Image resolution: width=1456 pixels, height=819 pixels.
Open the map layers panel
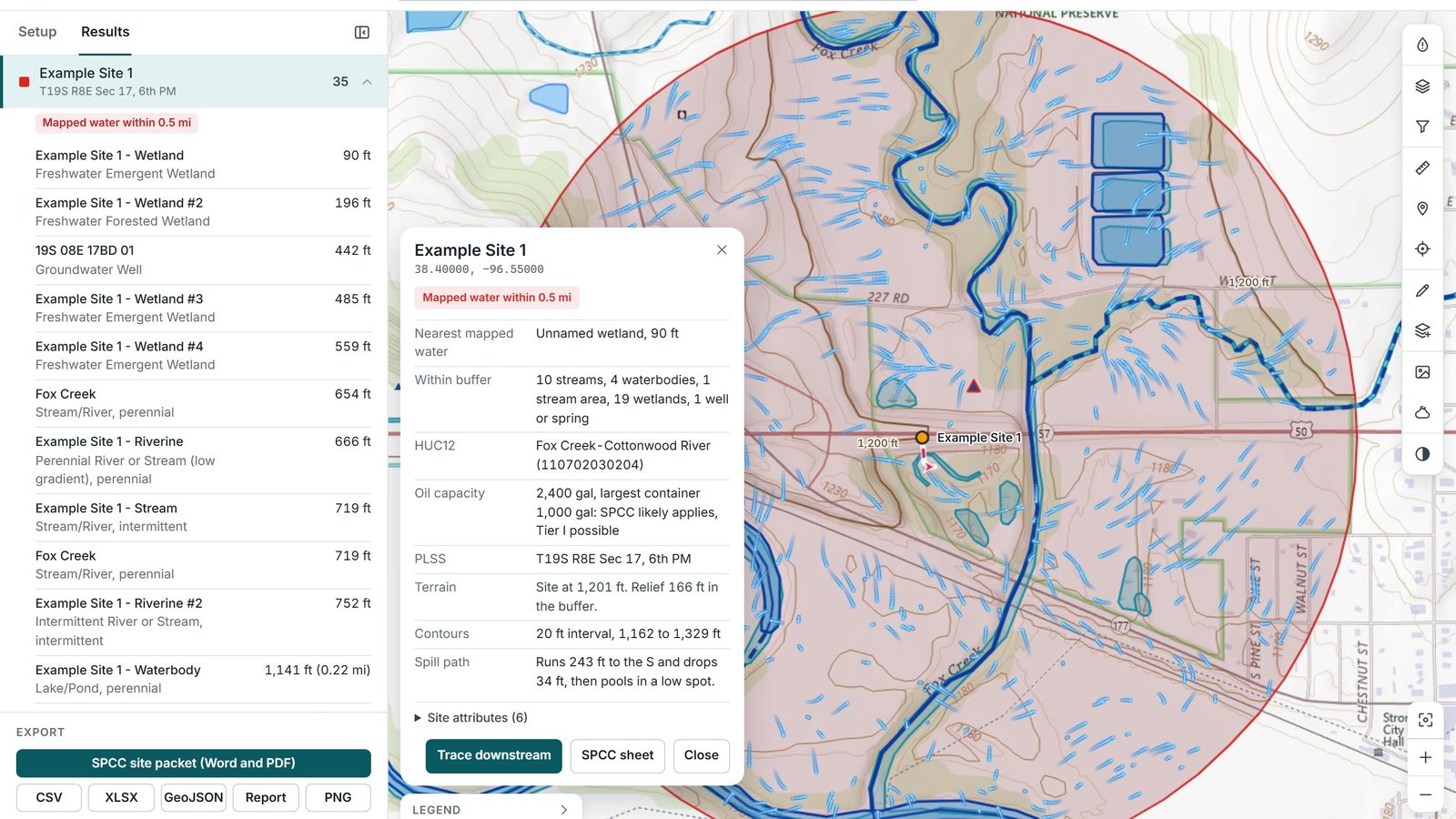[1422, 86]
